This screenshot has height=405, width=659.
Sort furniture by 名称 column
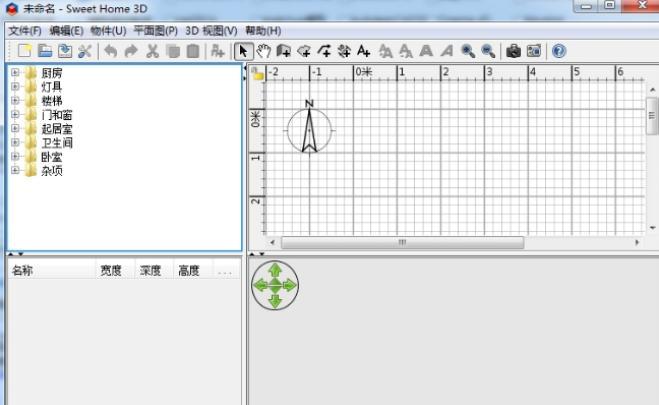point(51,271)
